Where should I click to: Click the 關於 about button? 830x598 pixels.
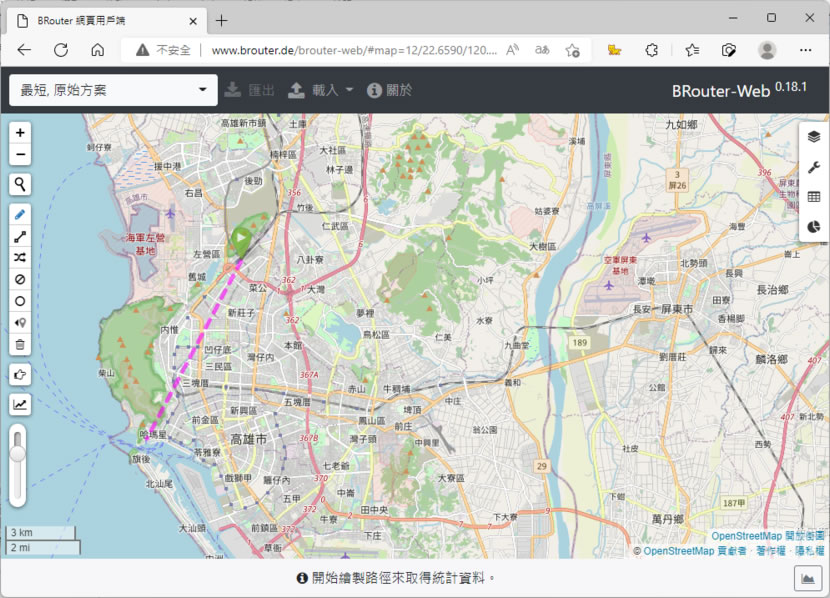pos(390,90)
